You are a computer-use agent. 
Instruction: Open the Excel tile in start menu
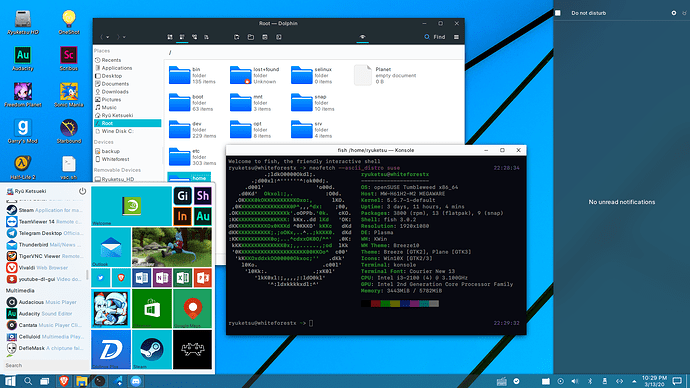[182, 278]
